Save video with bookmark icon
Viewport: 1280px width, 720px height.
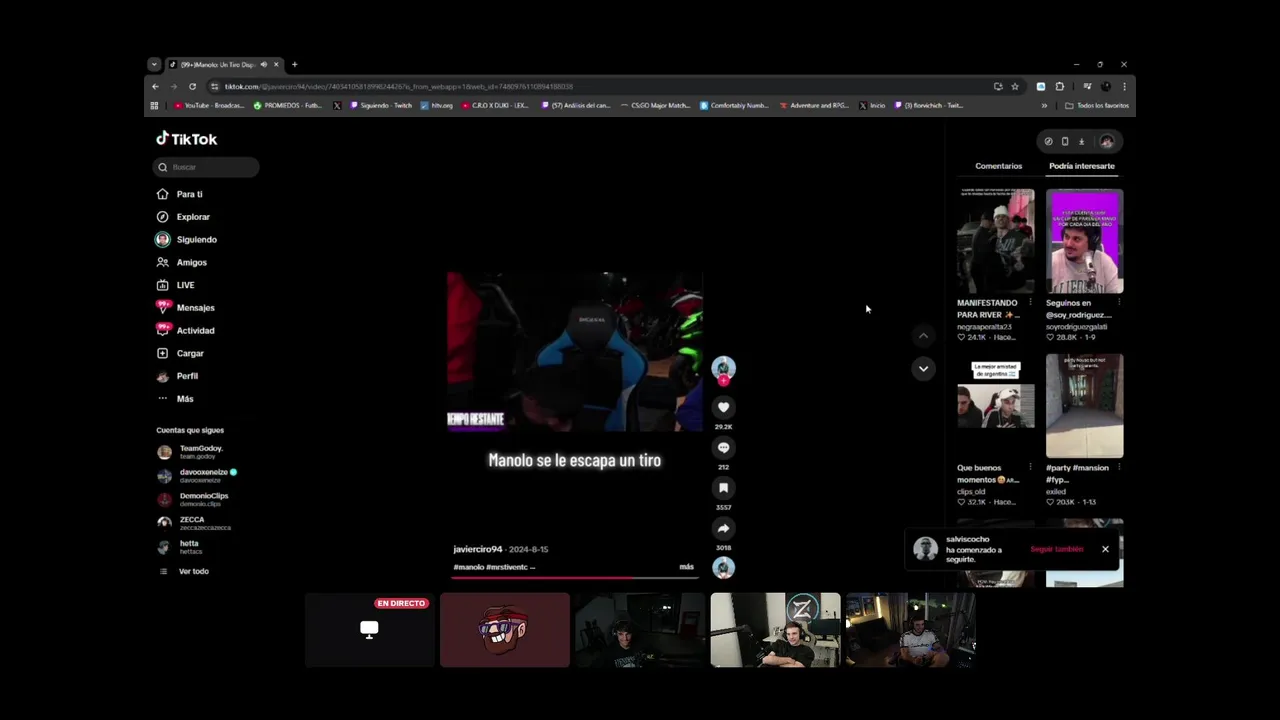point(723,488)
